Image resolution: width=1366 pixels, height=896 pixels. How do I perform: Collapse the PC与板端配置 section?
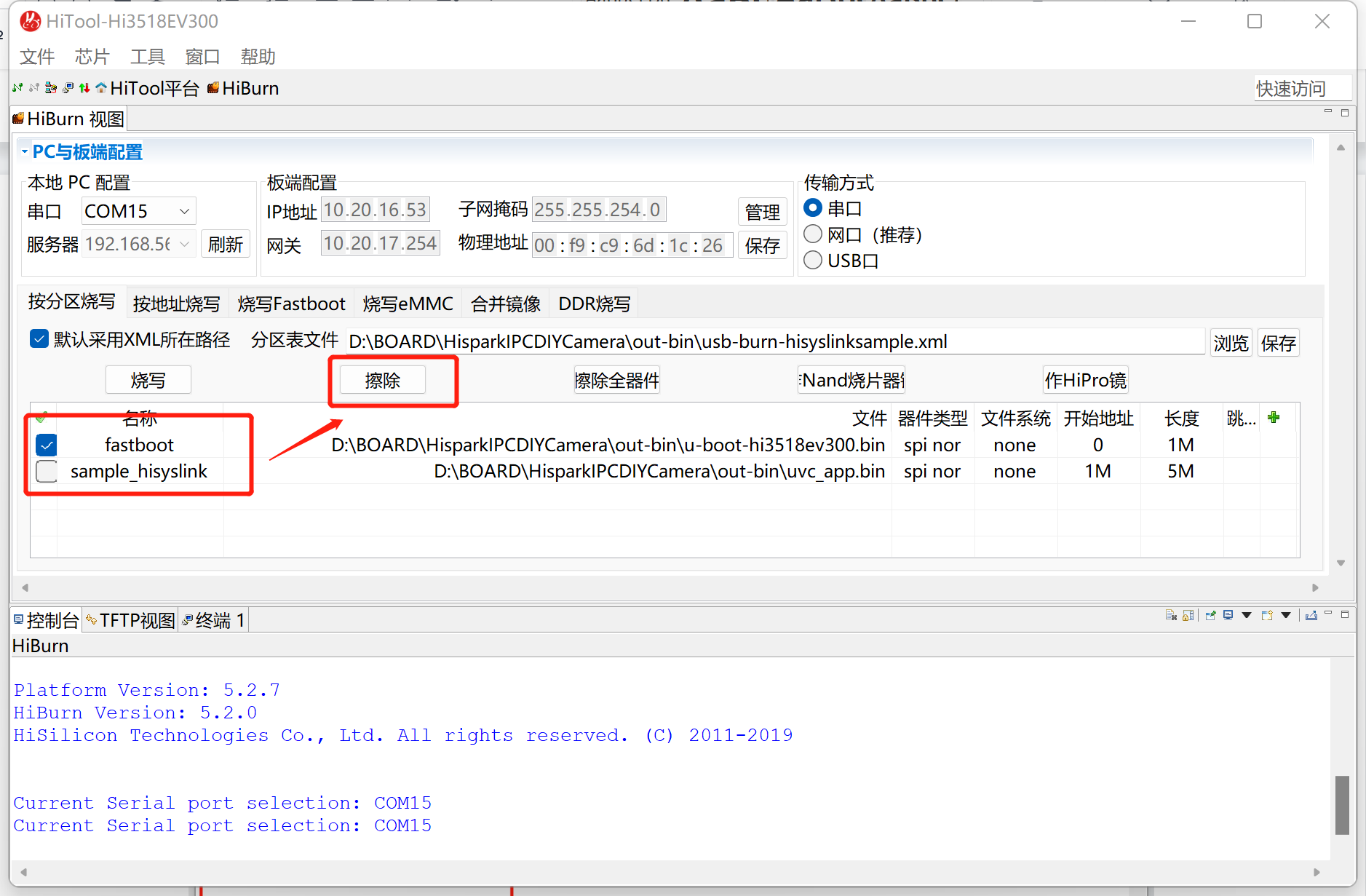click(x=25, y=151)
